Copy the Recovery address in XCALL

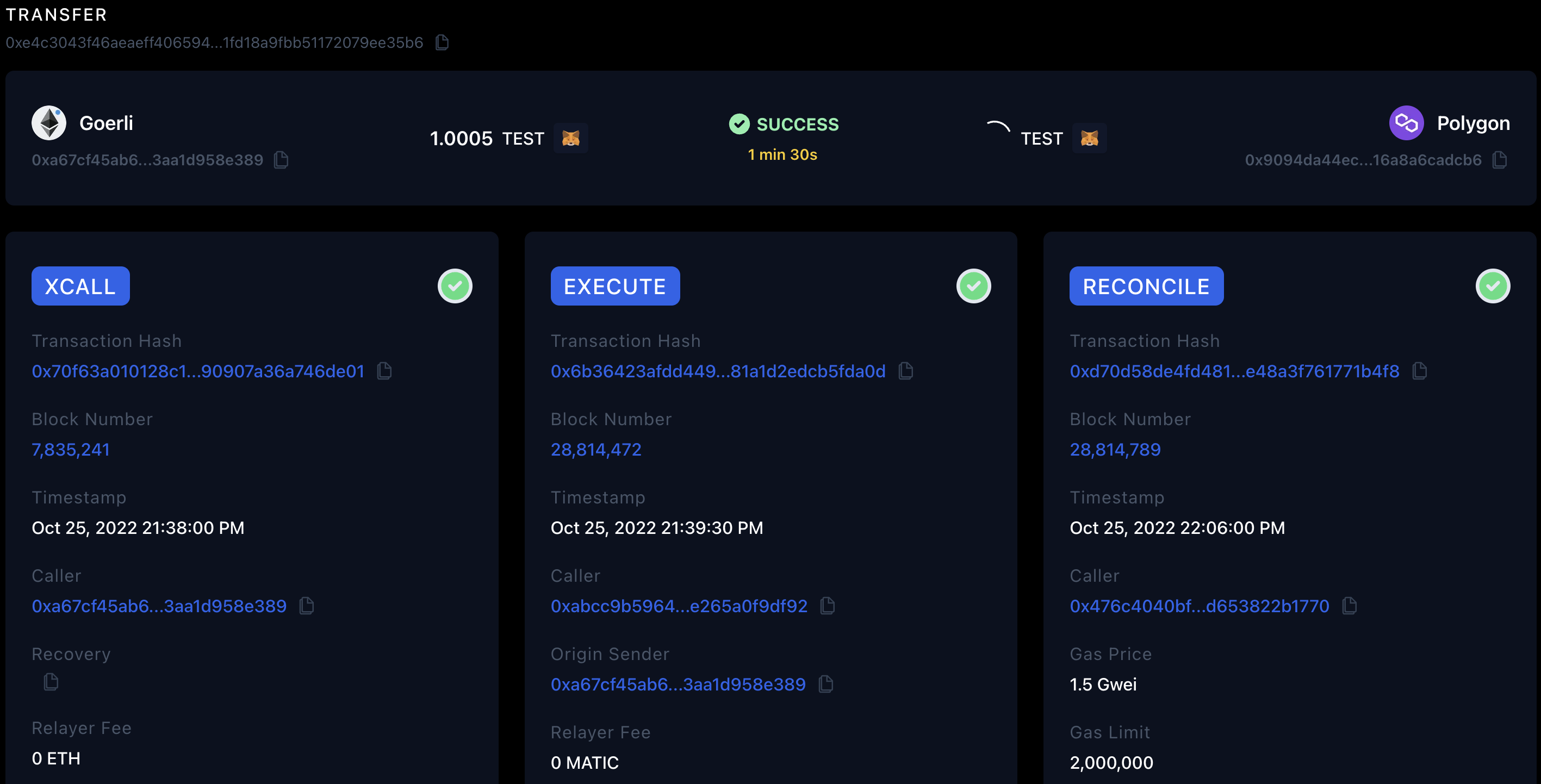[x=51, y=681]
